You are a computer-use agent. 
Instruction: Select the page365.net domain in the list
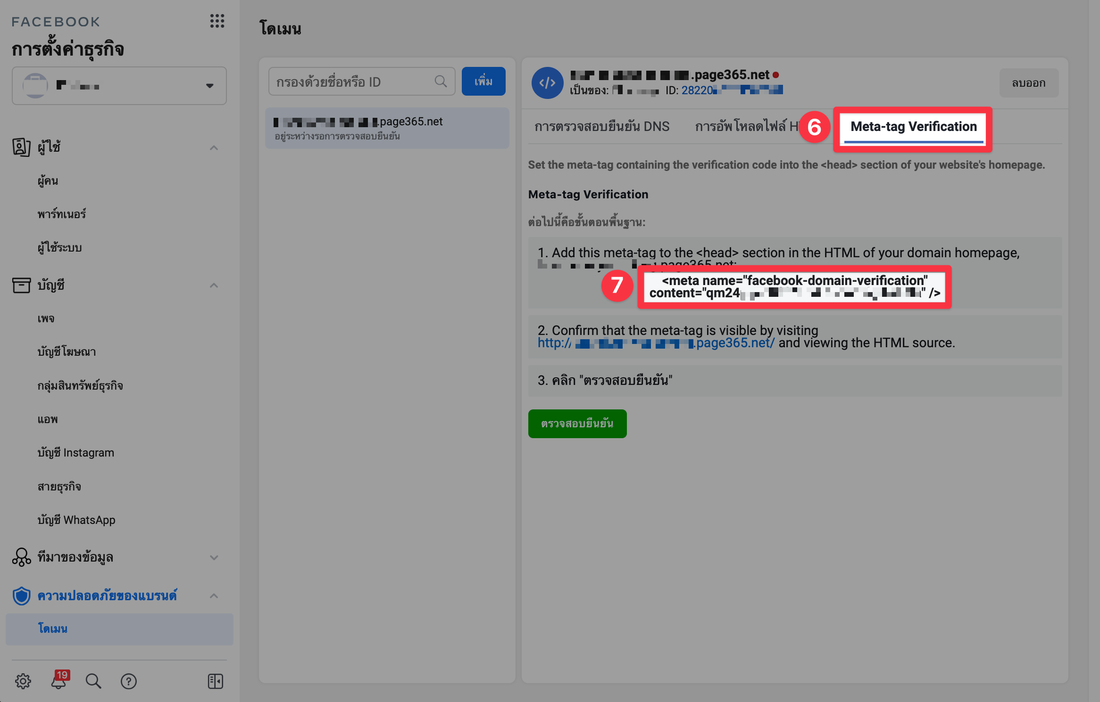pos(387,128)
